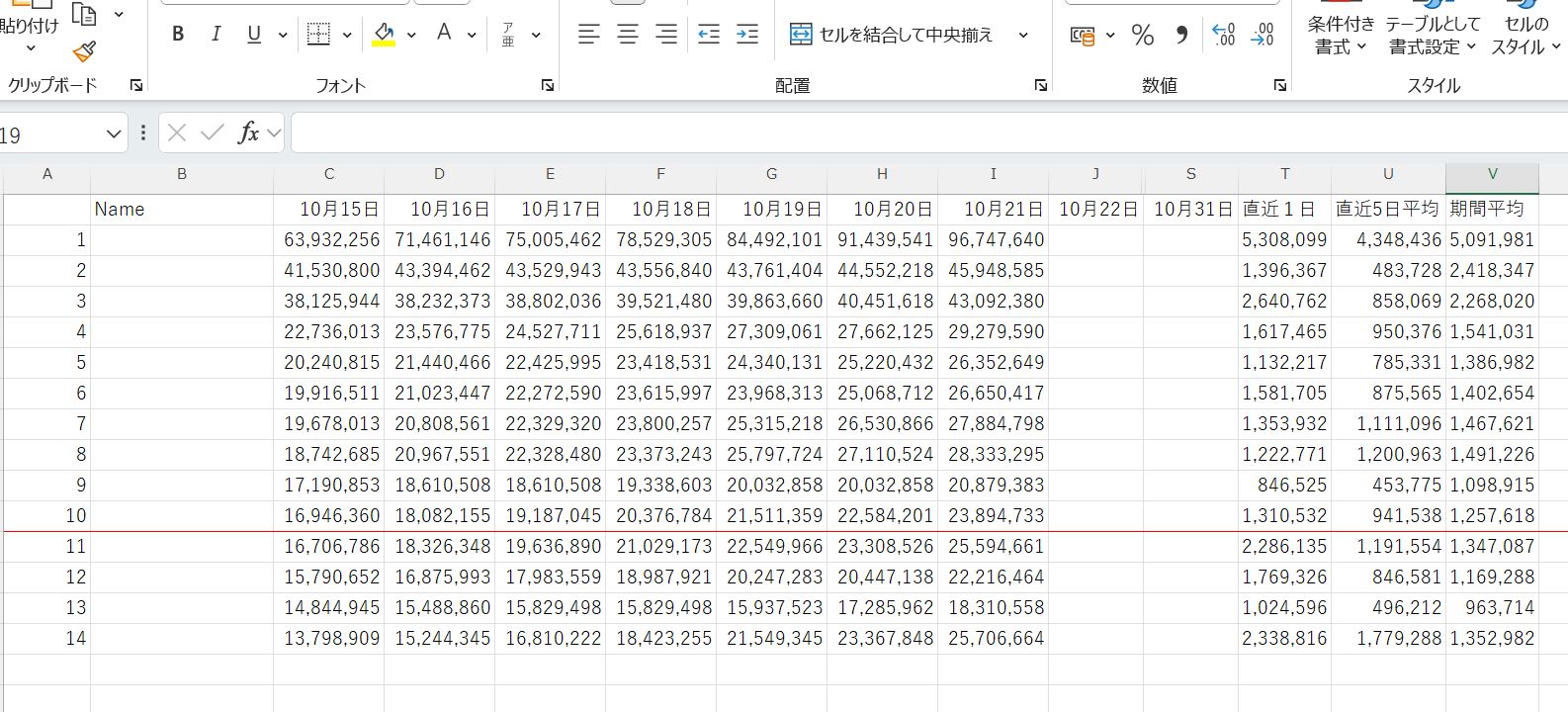Toggle Italic formatting
The height and width of the screenshot is (712, 1568).
point(216,35)
